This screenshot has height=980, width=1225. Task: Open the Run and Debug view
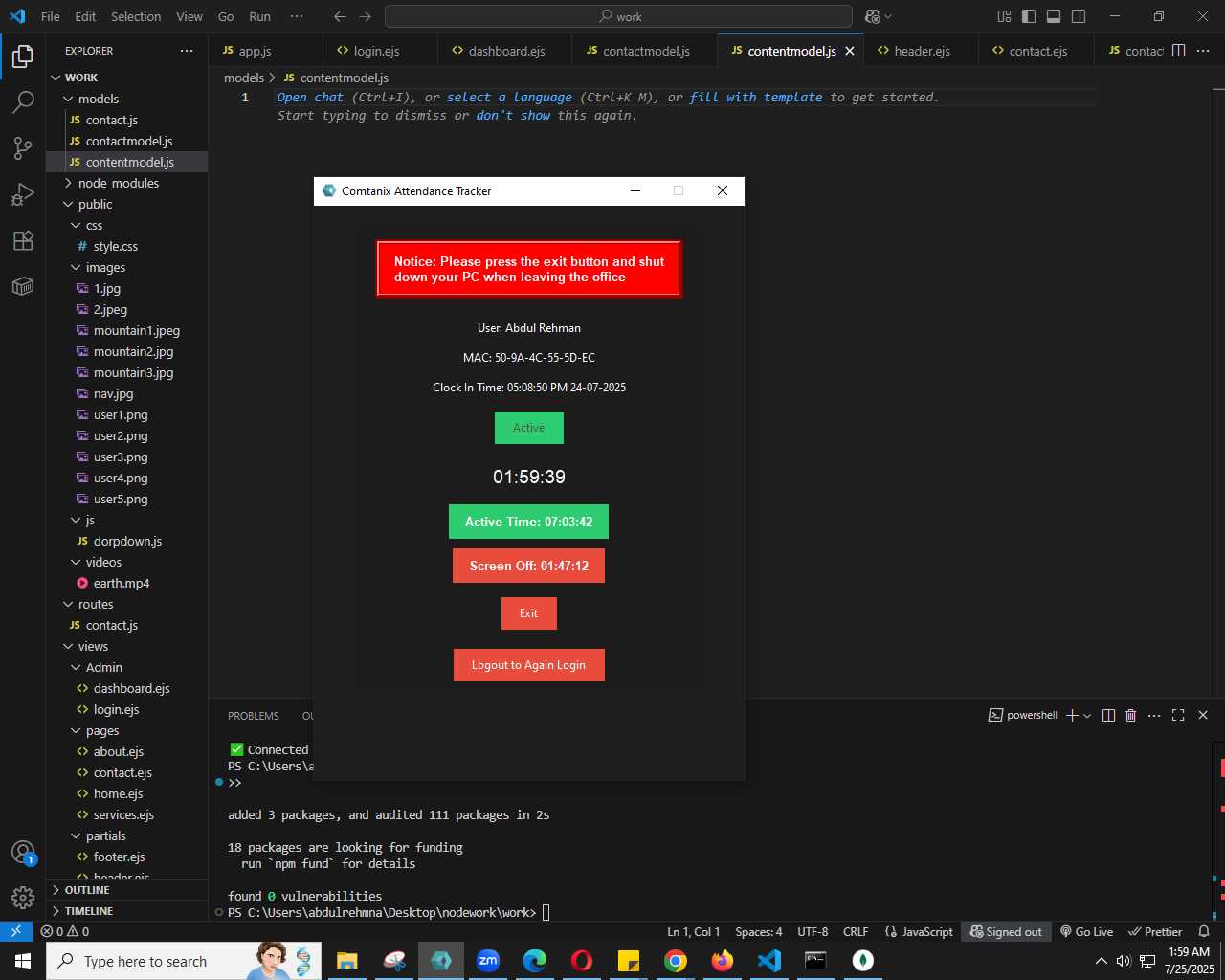coord(23,194)
